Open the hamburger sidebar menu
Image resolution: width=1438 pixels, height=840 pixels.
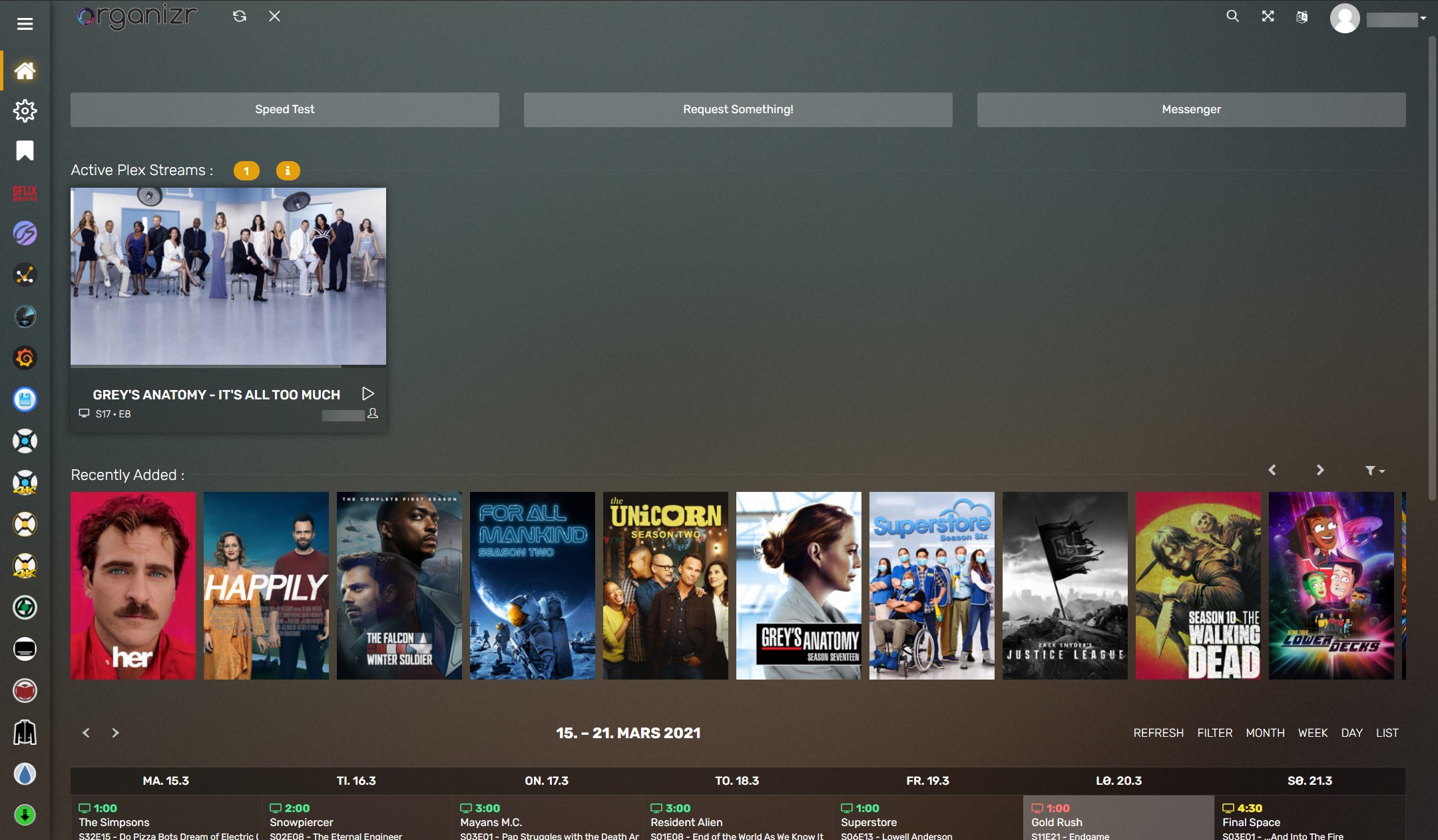tap(25, 24)
